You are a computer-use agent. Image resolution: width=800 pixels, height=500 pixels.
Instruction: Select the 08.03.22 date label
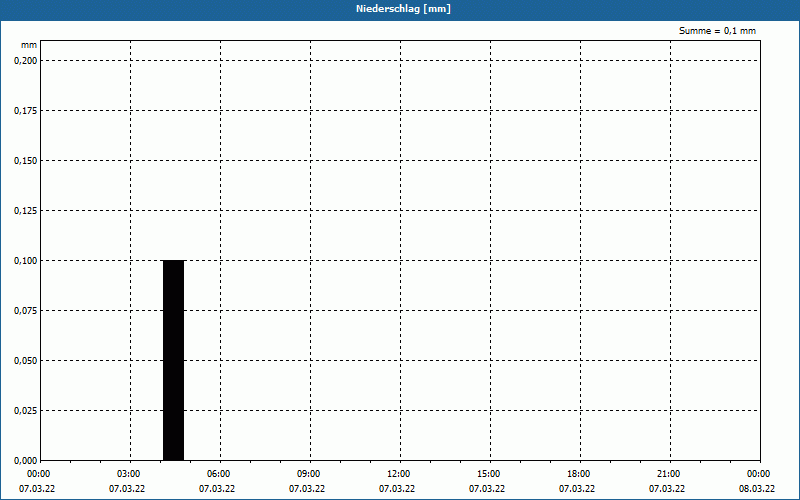[757, 489]
